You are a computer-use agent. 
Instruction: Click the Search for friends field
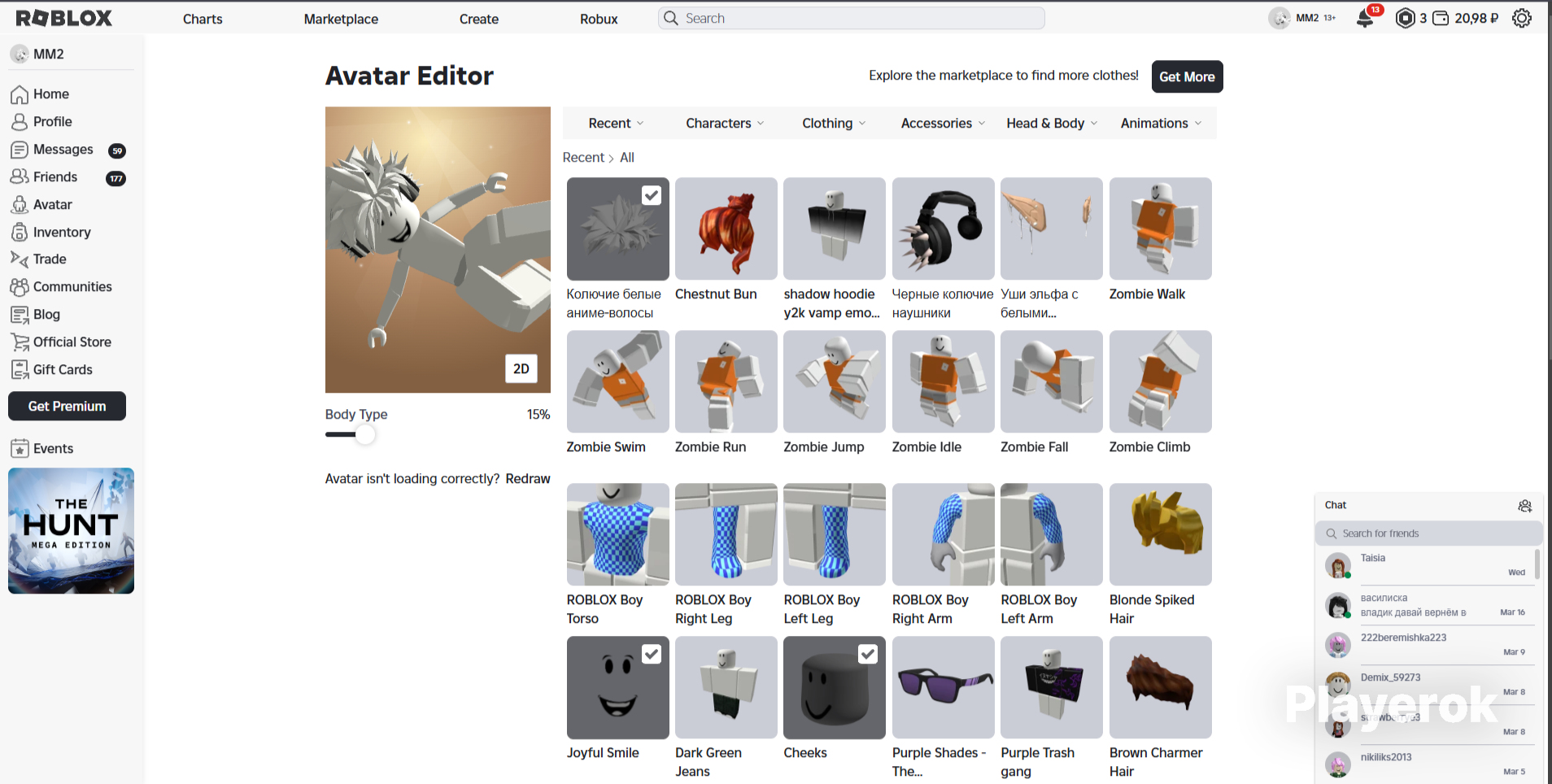pyautogui.click(x=1428, y=534)
